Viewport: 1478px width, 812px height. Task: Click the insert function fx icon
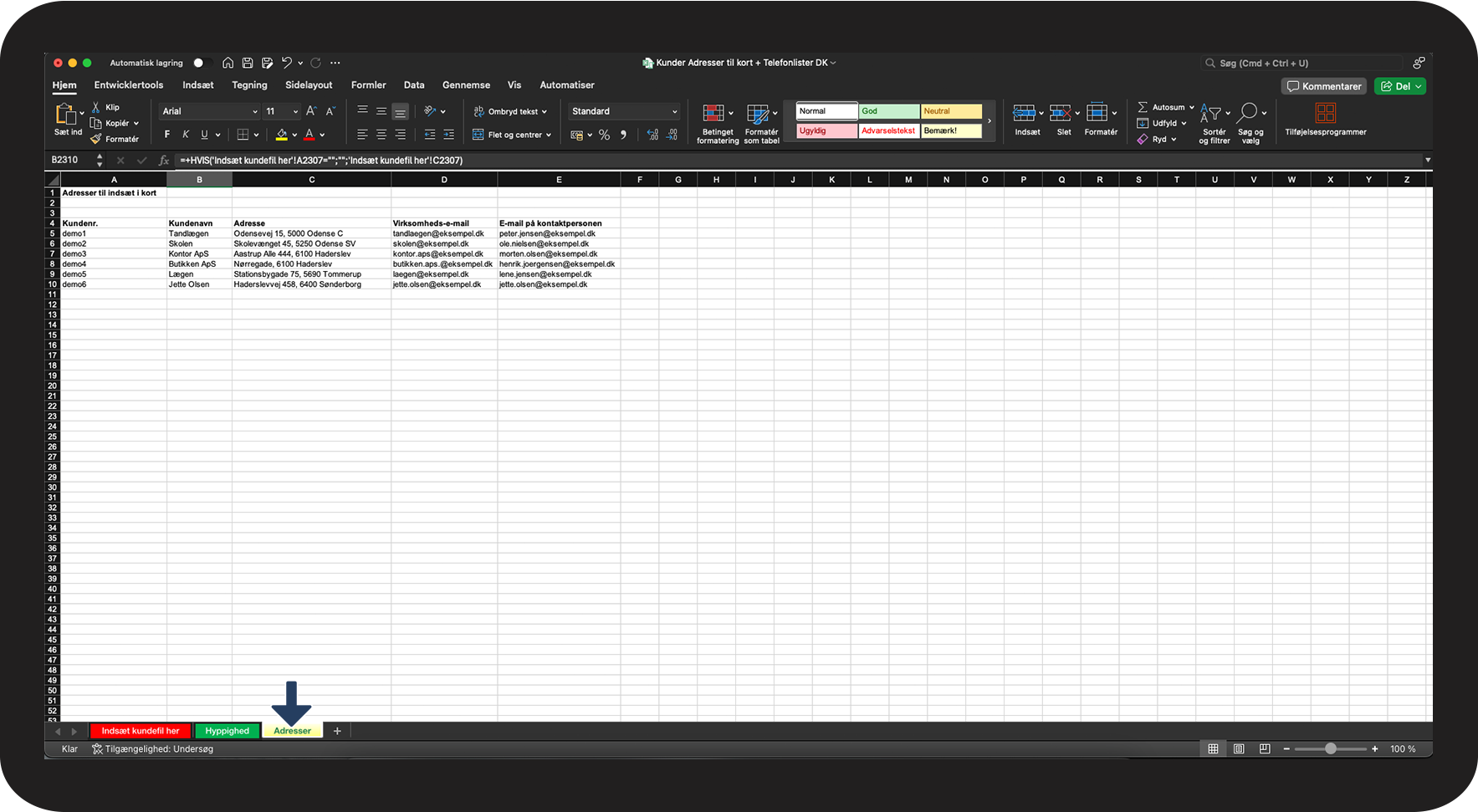click(164, 161)
